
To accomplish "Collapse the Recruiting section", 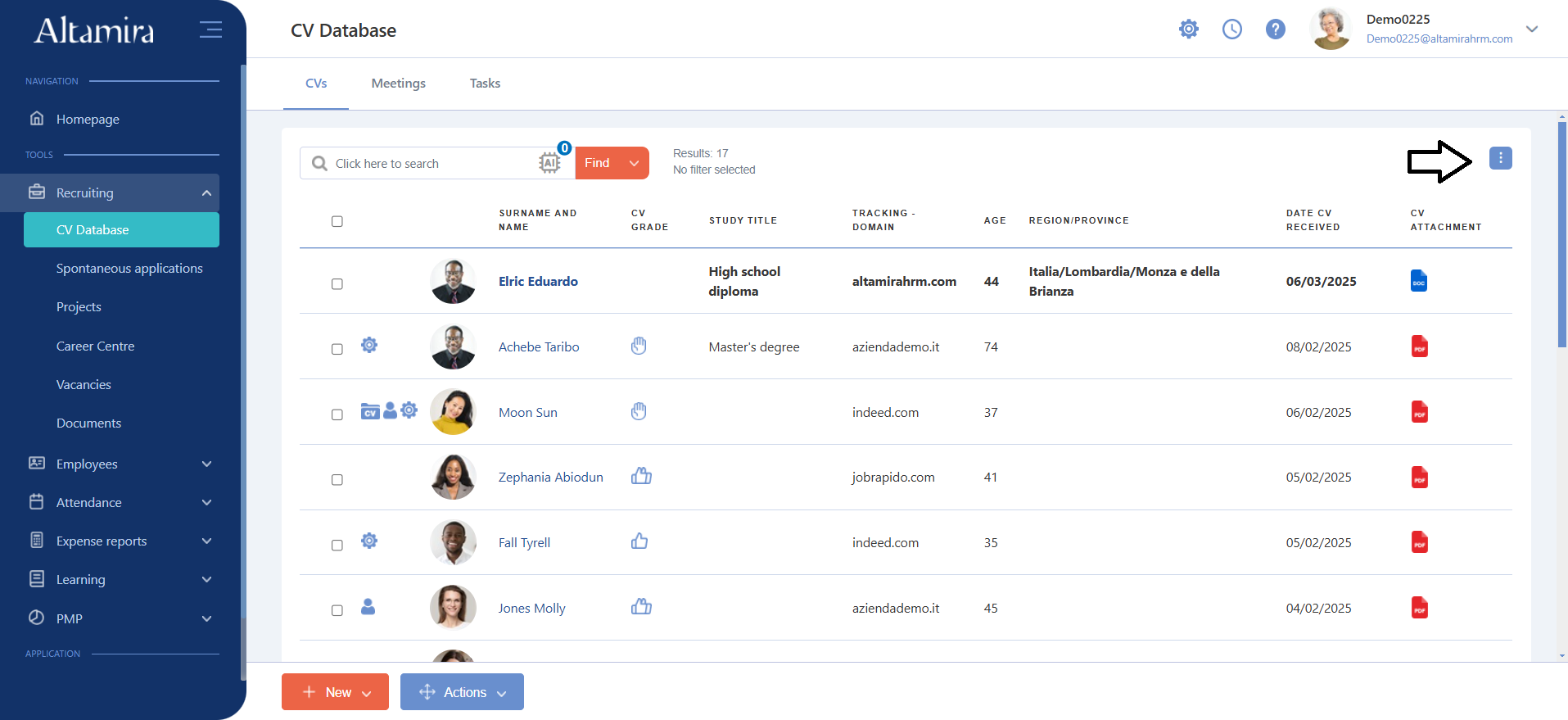I will (x=206, y=192).
